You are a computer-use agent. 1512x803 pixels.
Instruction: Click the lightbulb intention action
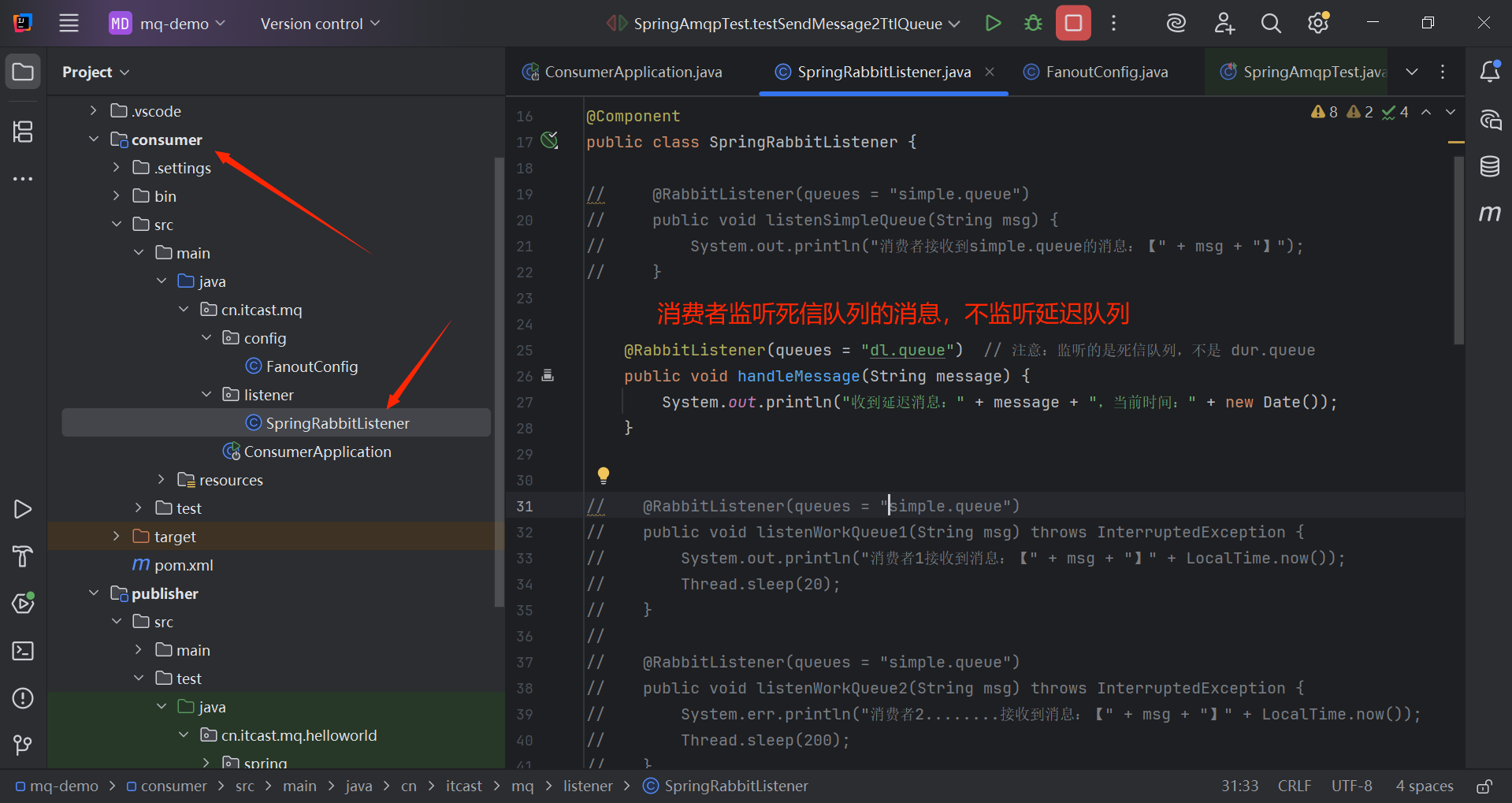tap(604, 475)
